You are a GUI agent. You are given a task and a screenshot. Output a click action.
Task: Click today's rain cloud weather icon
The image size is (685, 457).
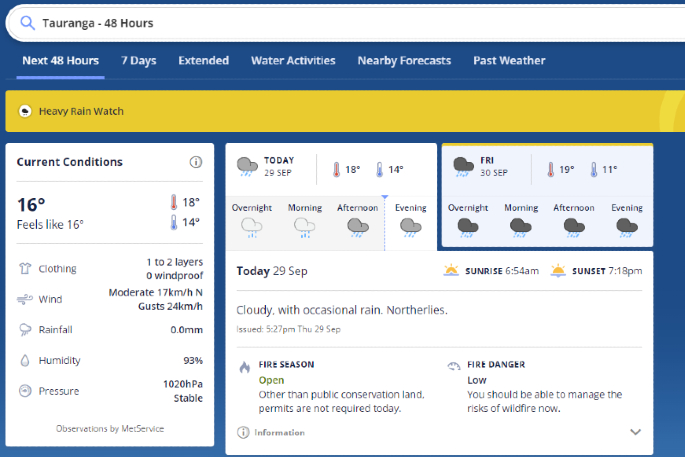(x=246, y=166)
